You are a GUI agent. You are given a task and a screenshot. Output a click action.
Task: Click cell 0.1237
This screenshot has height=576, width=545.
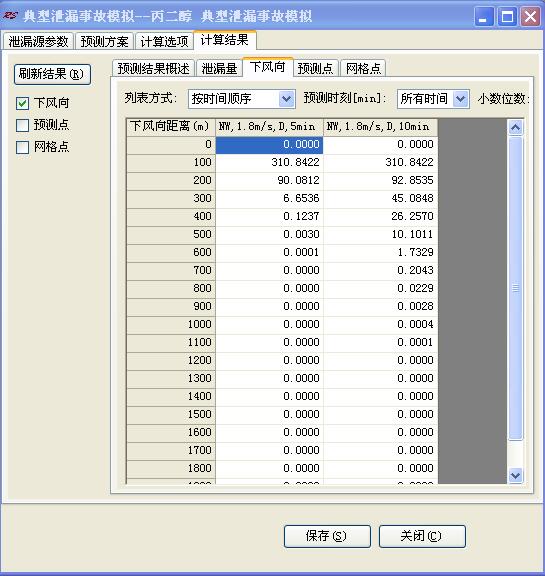[269, 217]
